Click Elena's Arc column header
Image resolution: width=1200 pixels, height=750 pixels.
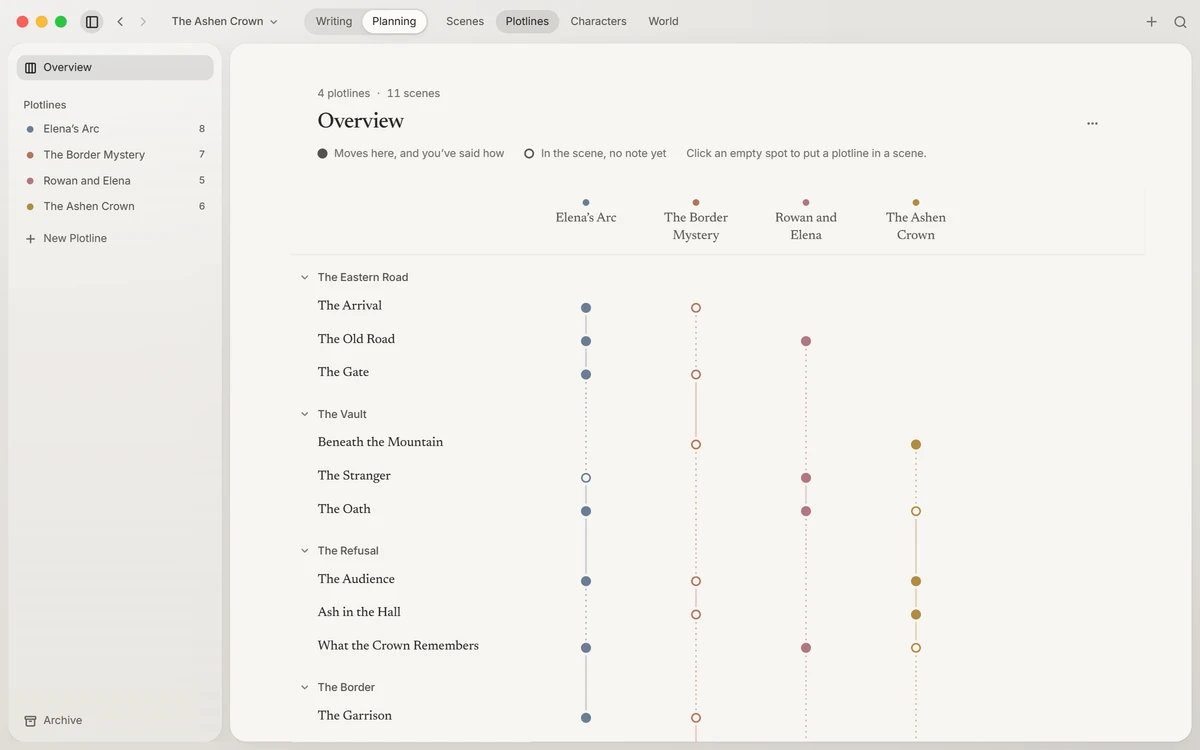[x=586, y=212]
